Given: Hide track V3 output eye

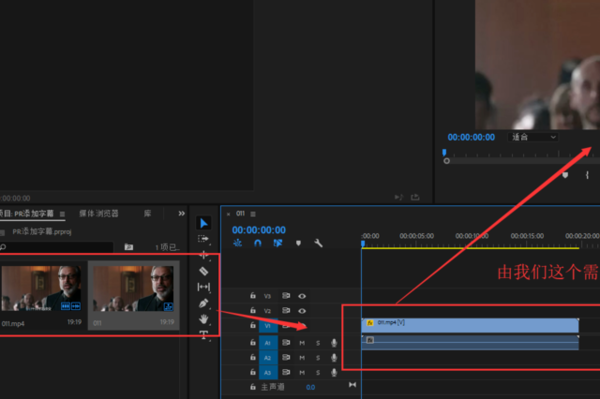Looking at the screenshot, I should coord(302,296).
